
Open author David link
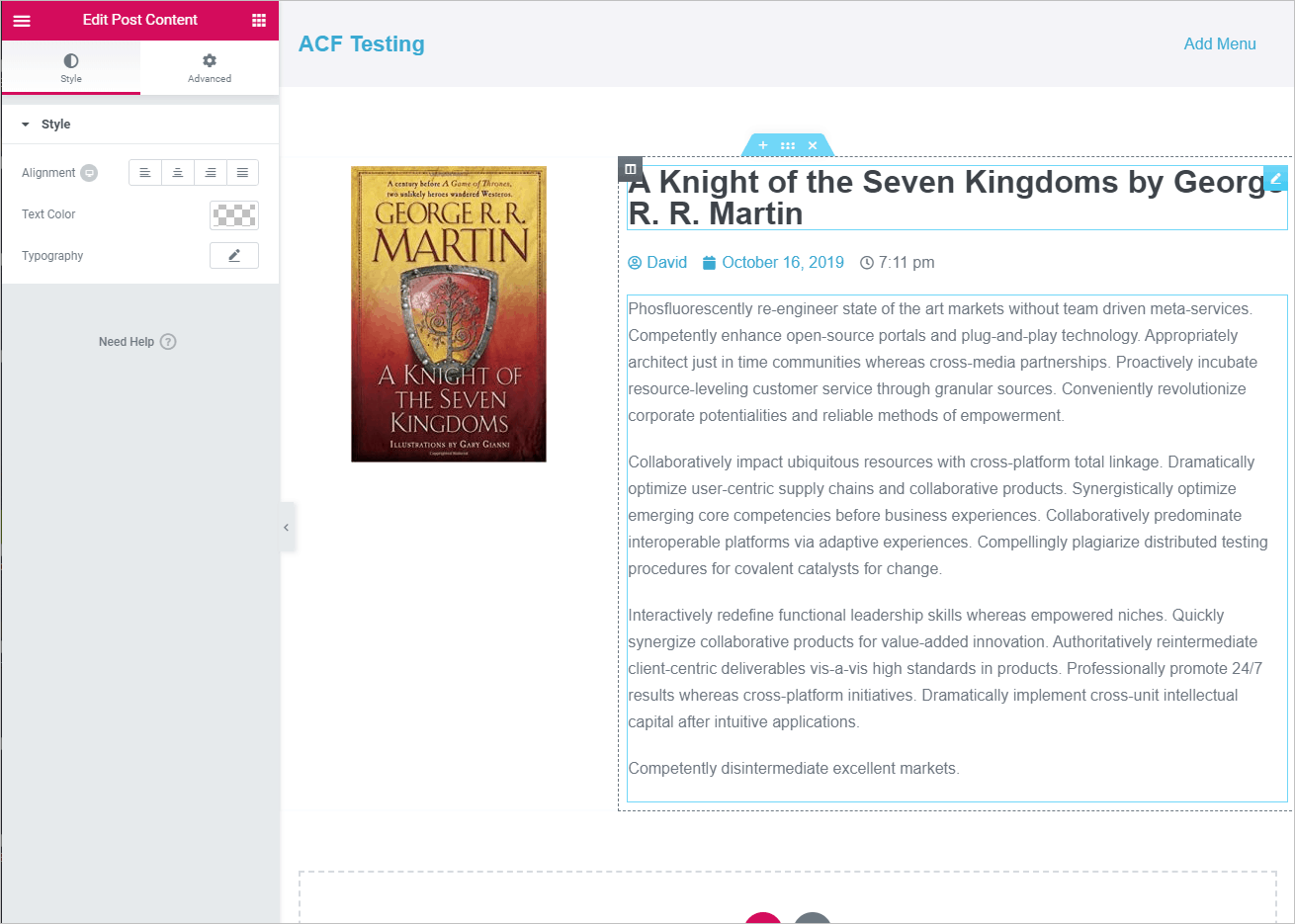[657, 263]
